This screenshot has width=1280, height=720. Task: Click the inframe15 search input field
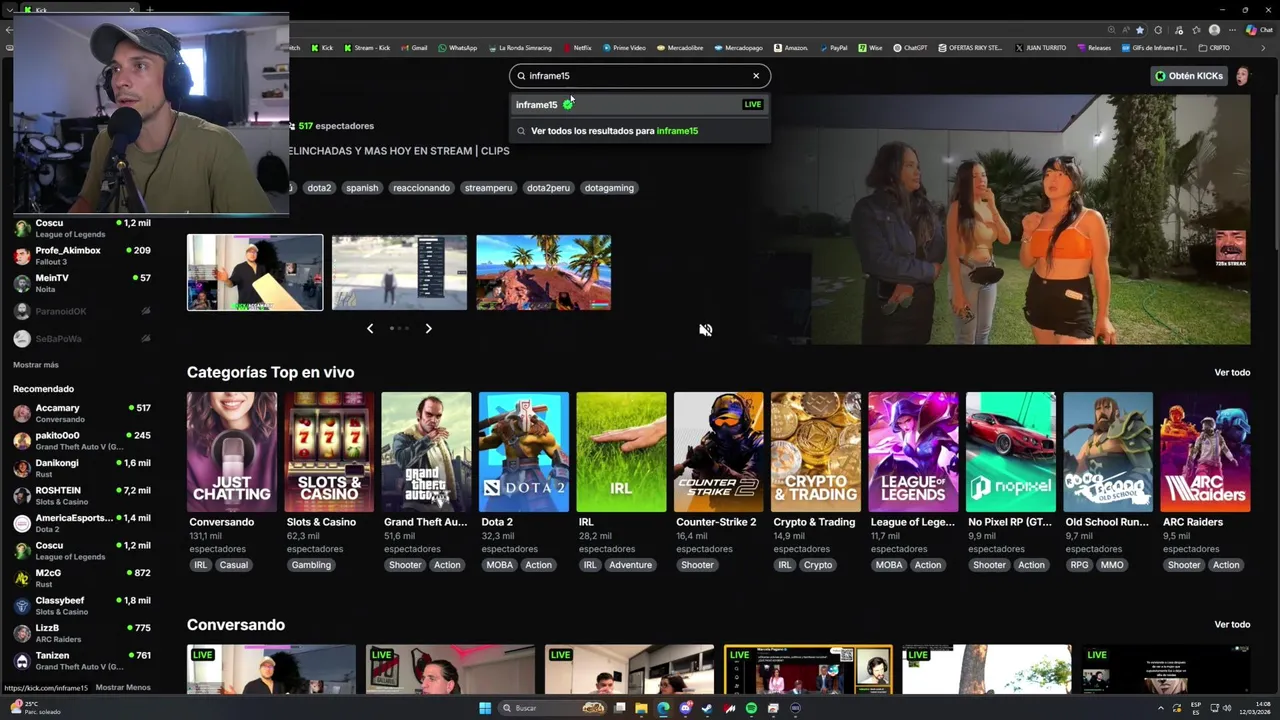(638, 76)
